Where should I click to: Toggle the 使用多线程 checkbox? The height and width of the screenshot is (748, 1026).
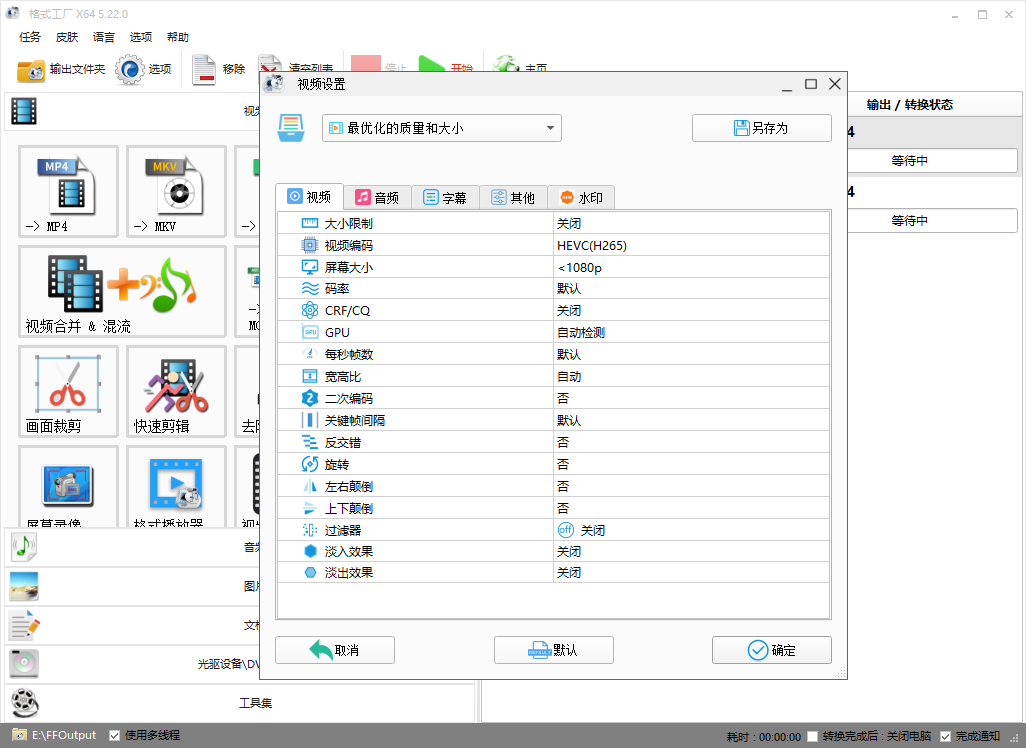115,735
